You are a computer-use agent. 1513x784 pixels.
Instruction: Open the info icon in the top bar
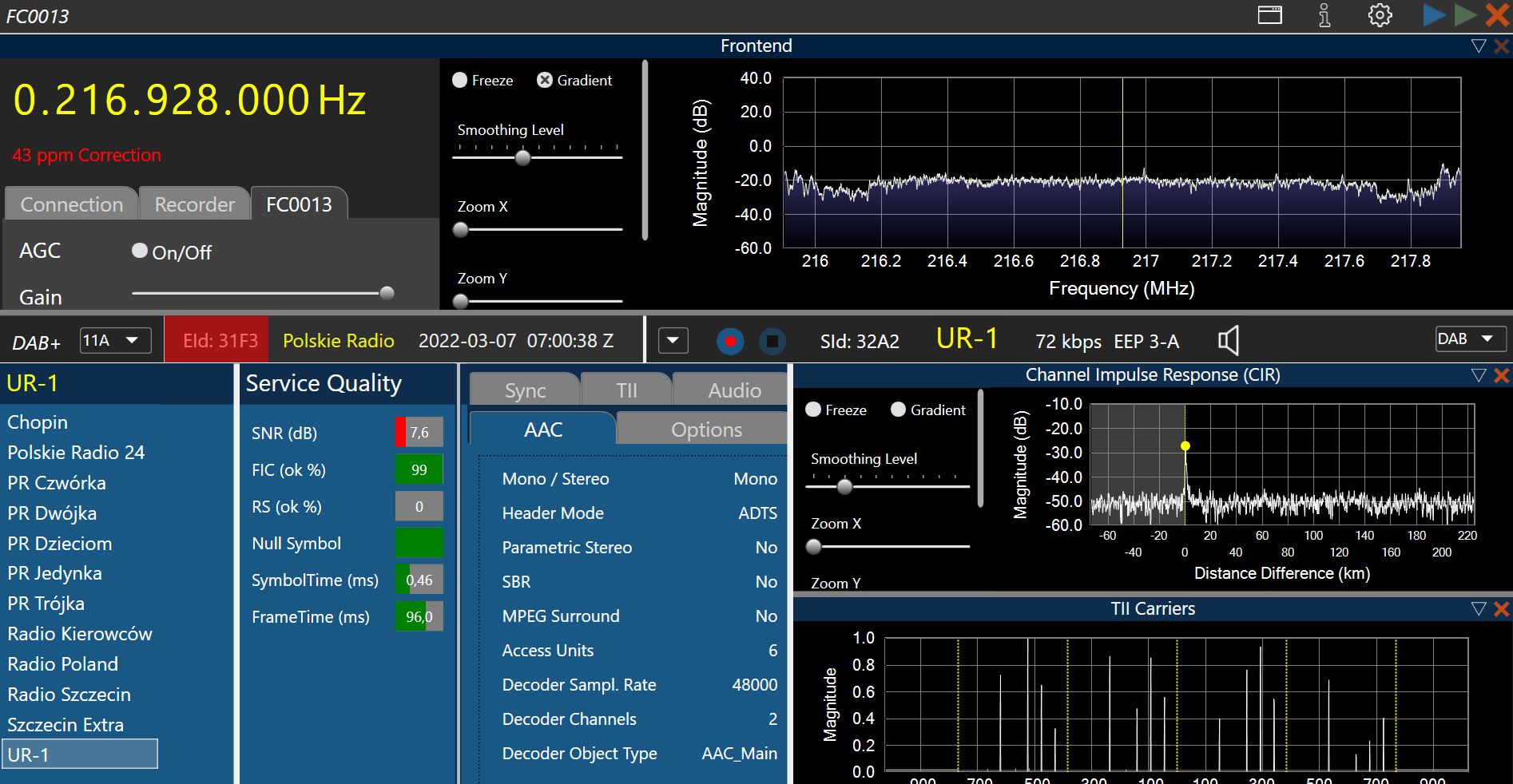[x=1324, y=15]
